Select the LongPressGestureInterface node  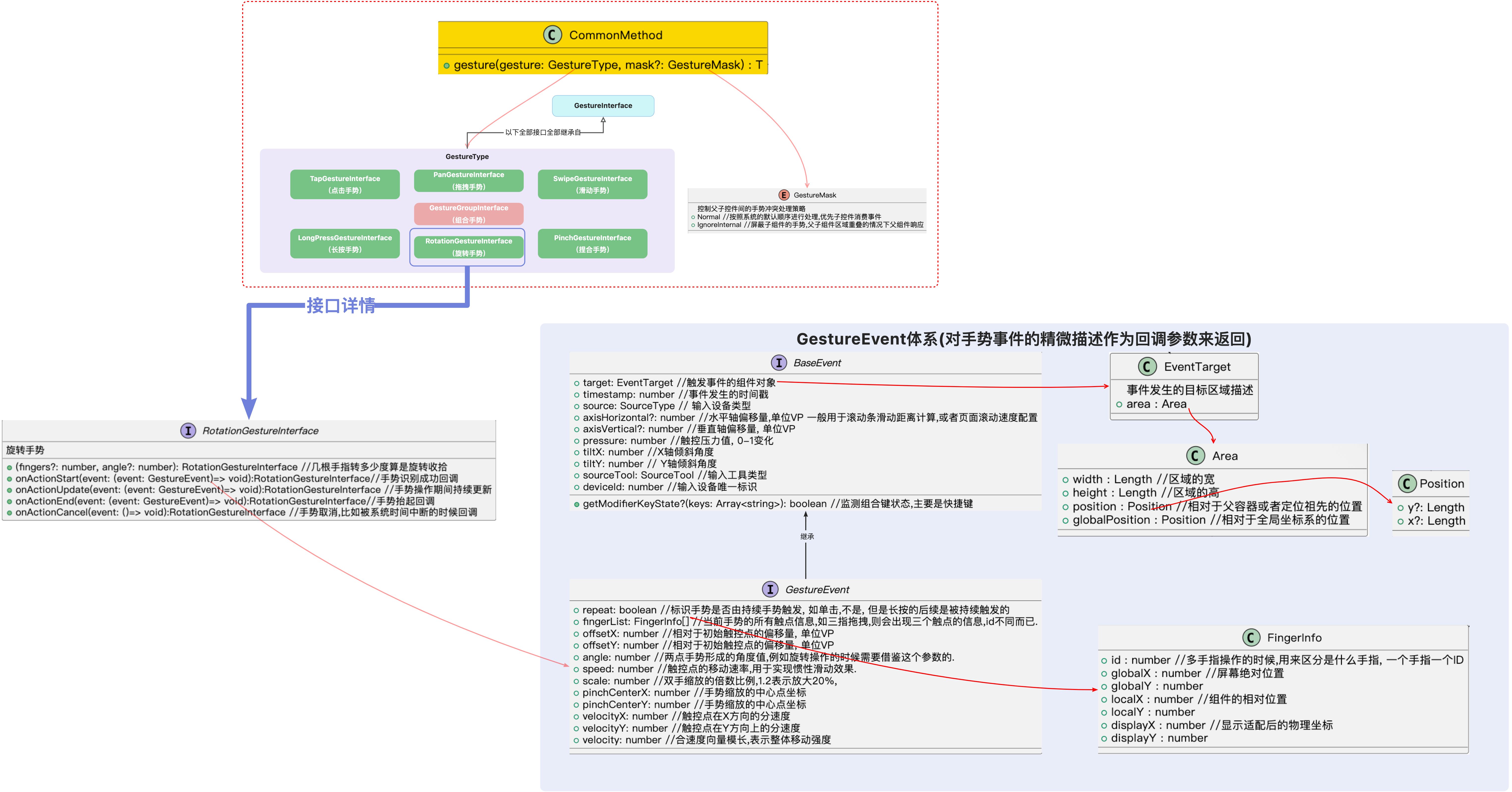(345, 243)
